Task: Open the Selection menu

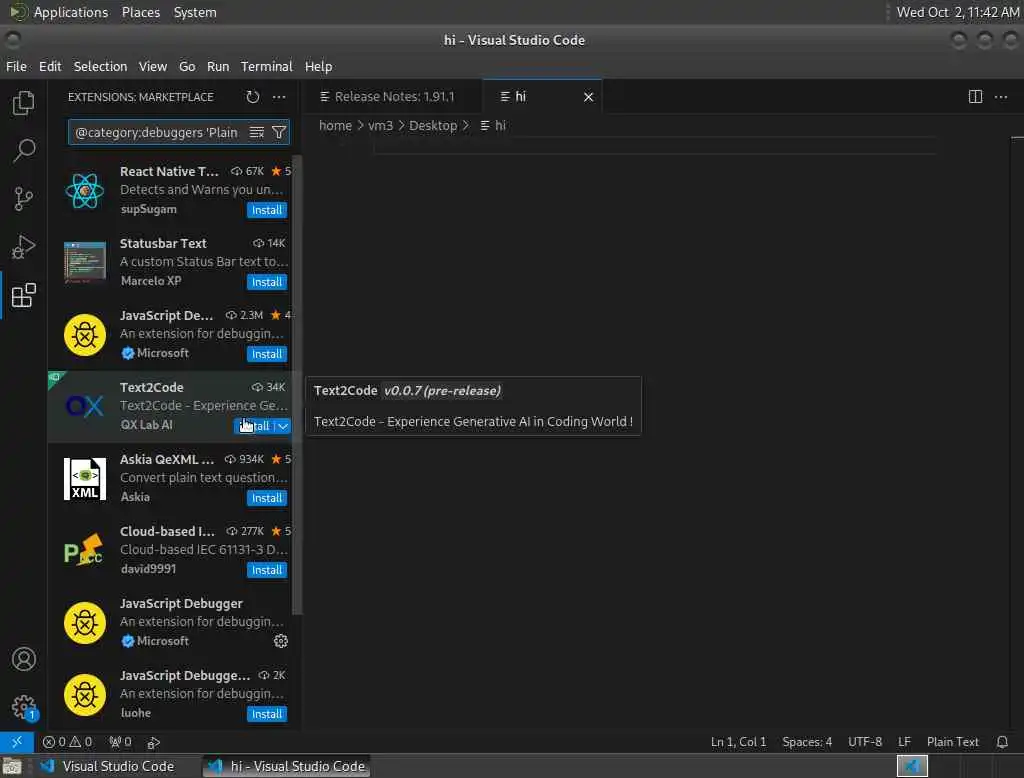Action: click(x=100, y=67)
